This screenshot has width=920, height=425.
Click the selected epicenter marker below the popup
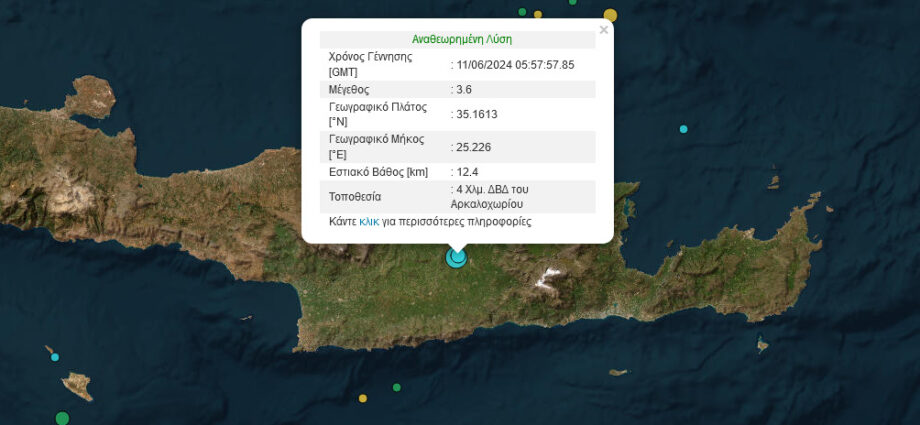(457, 257)
